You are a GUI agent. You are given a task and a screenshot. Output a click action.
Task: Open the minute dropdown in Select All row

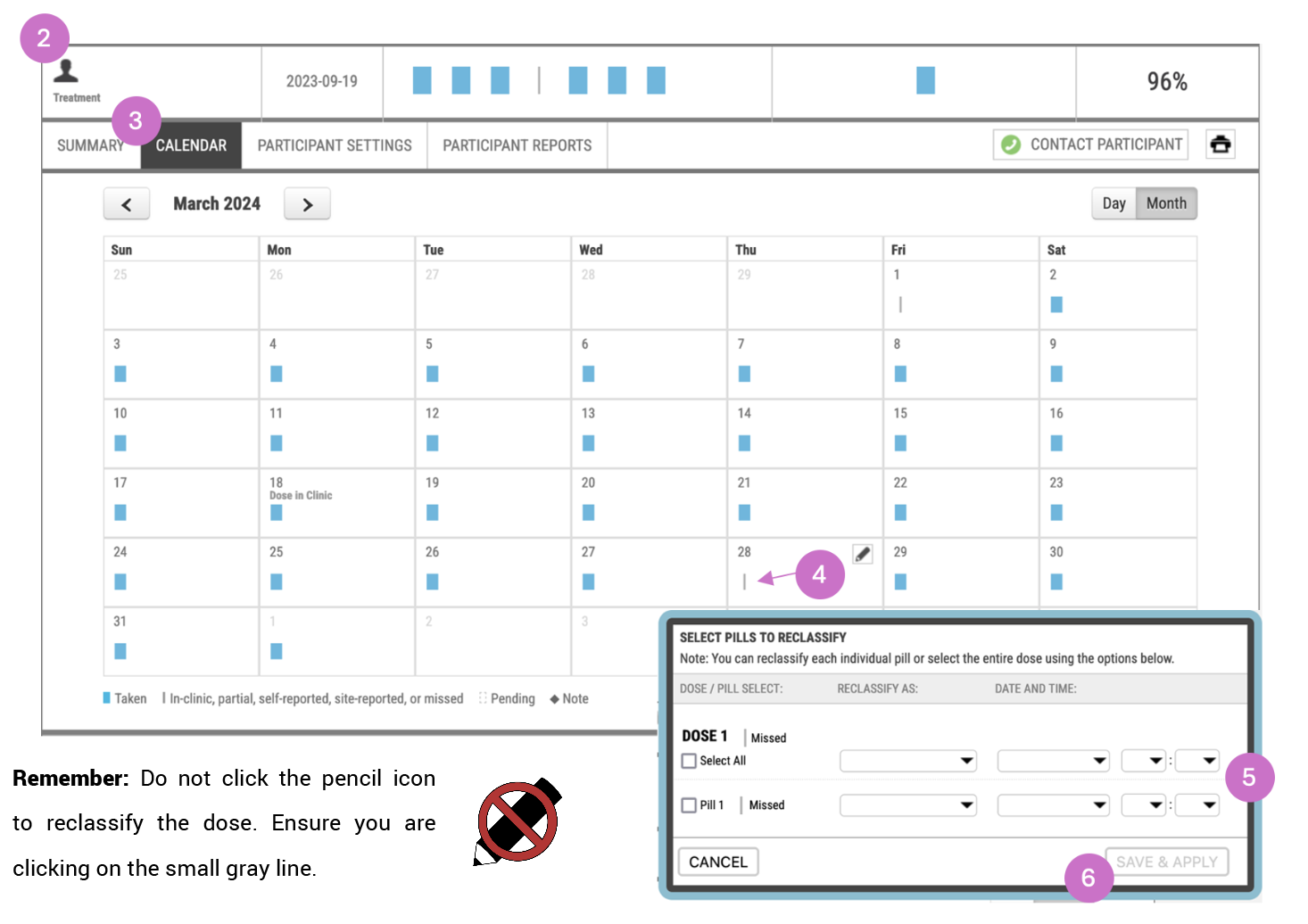point(1197,761)
